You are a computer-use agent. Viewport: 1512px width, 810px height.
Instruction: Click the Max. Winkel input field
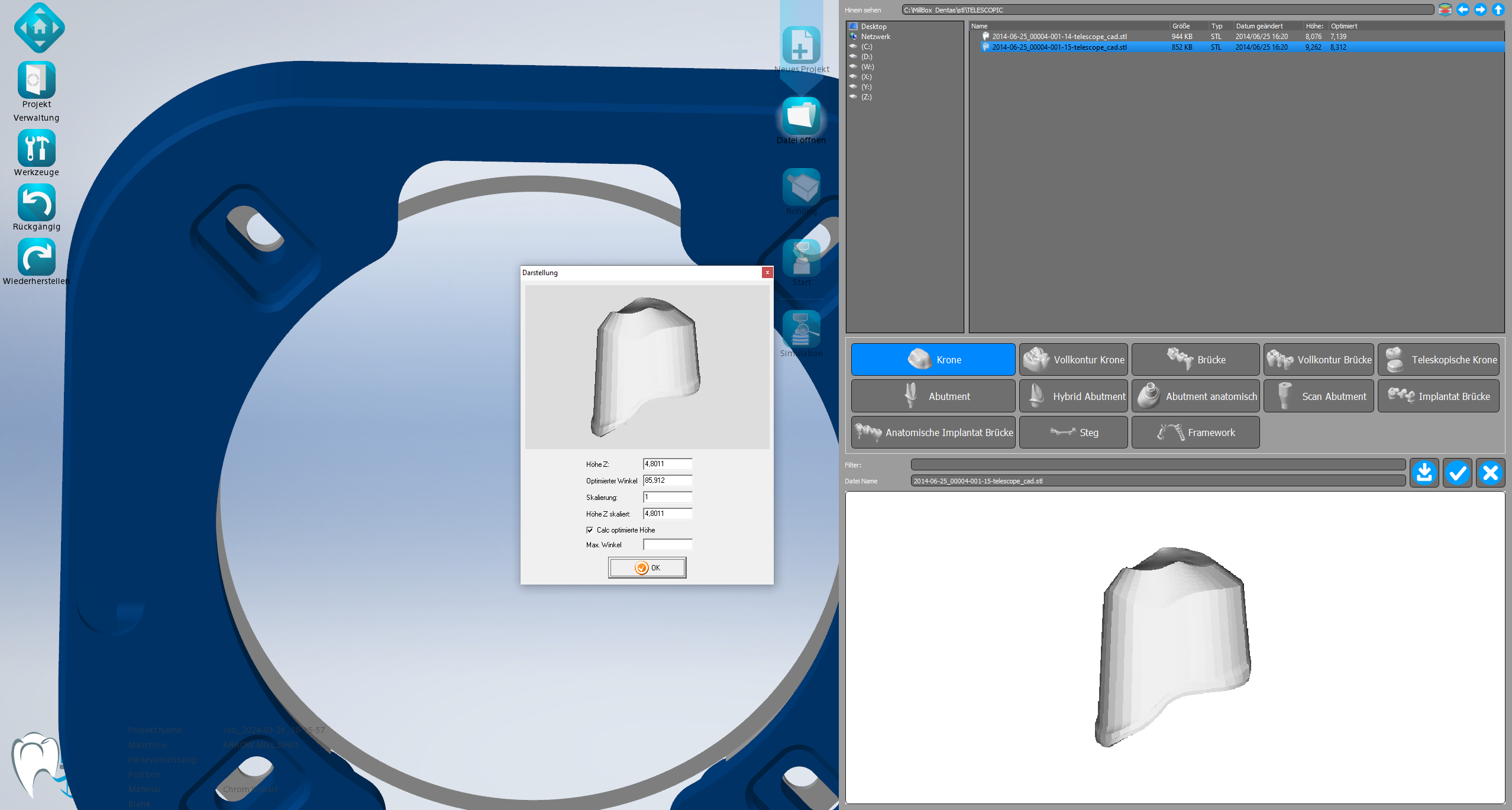pyautogui.click(x=667, y=544)
